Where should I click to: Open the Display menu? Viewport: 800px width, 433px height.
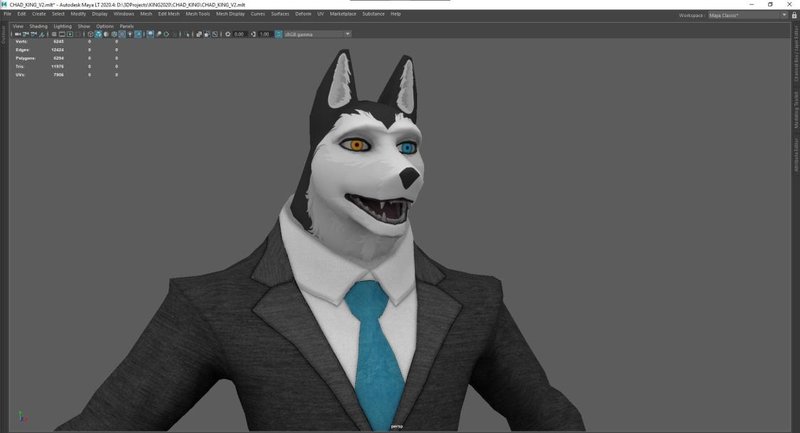click(99, 14)
